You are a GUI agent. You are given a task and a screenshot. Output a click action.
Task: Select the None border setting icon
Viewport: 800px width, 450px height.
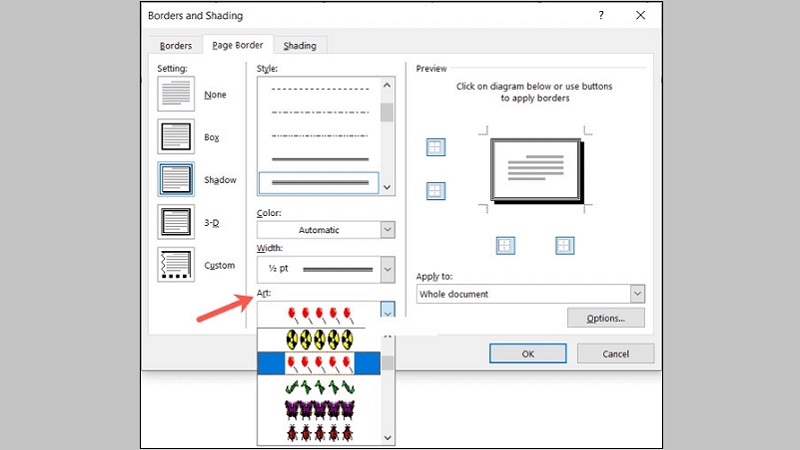176,95
